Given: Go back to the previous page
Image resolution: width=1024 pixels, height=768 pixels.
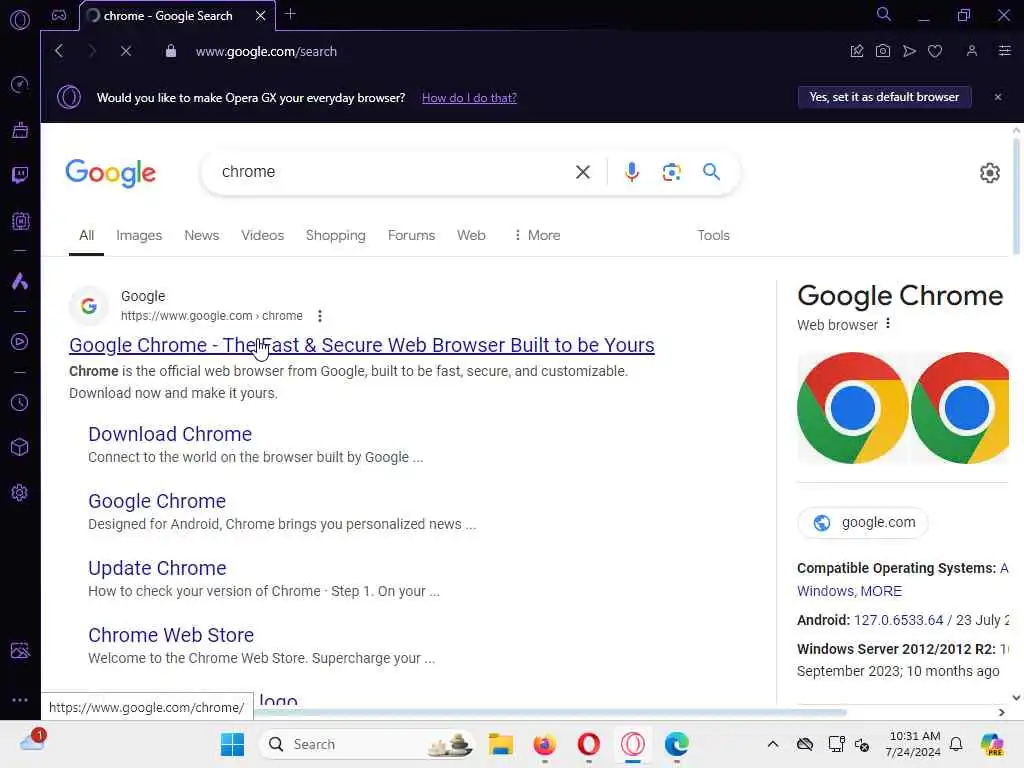Looking at the screenshot, I should pos(59,51).
